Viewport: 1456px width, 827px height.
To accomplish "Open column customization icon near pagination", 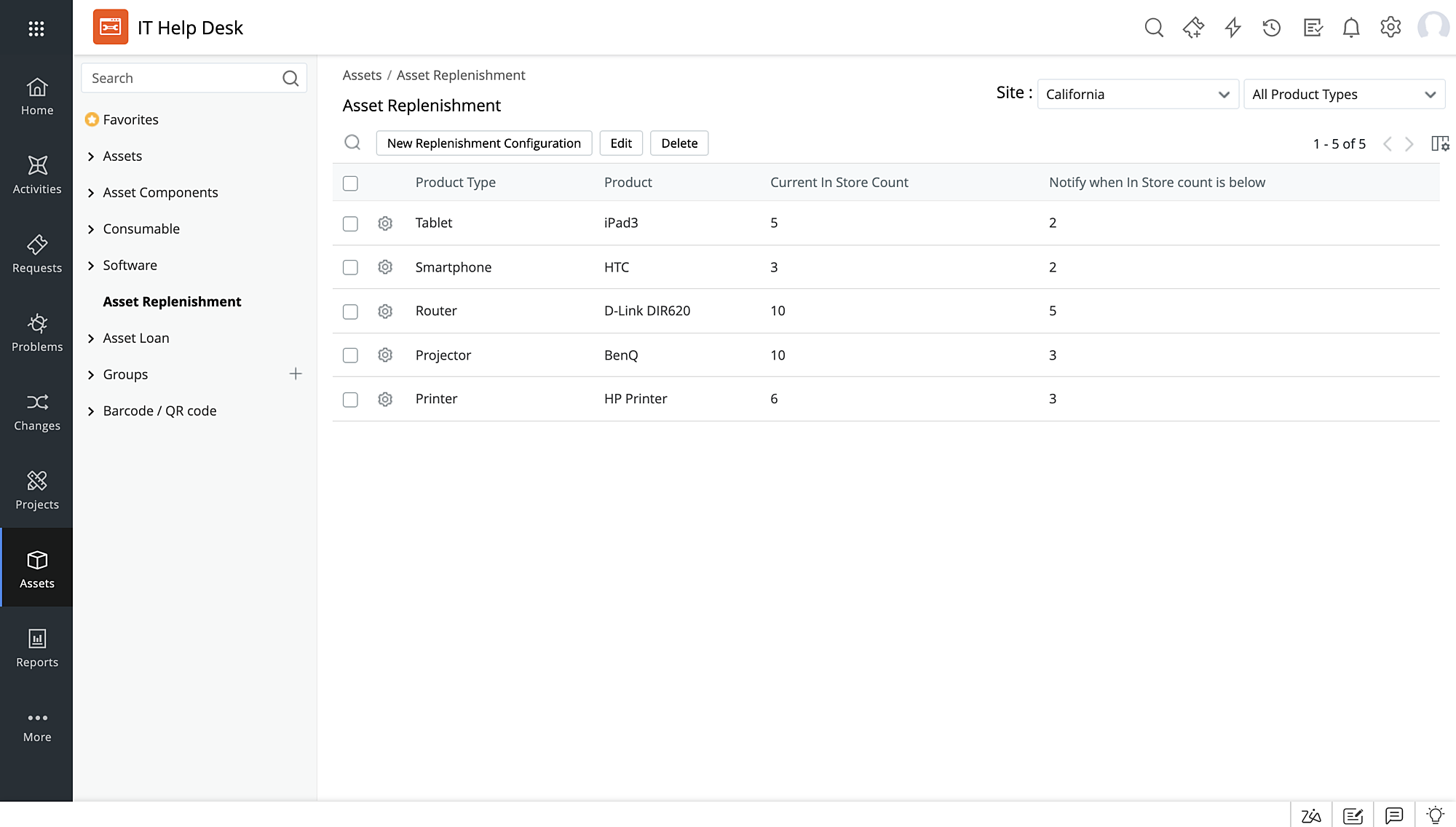I will point(1441,143).
